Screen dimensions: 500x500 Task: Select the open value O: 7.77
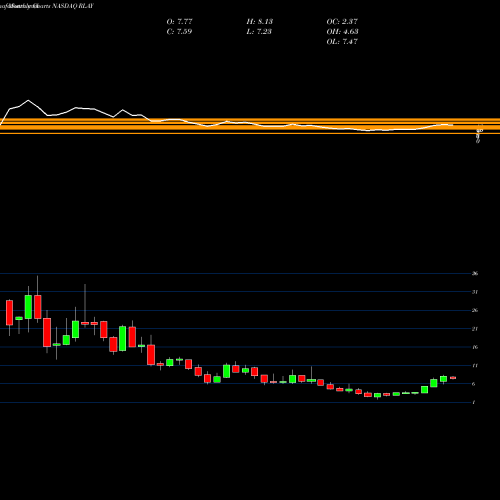[x=179, y=22]
